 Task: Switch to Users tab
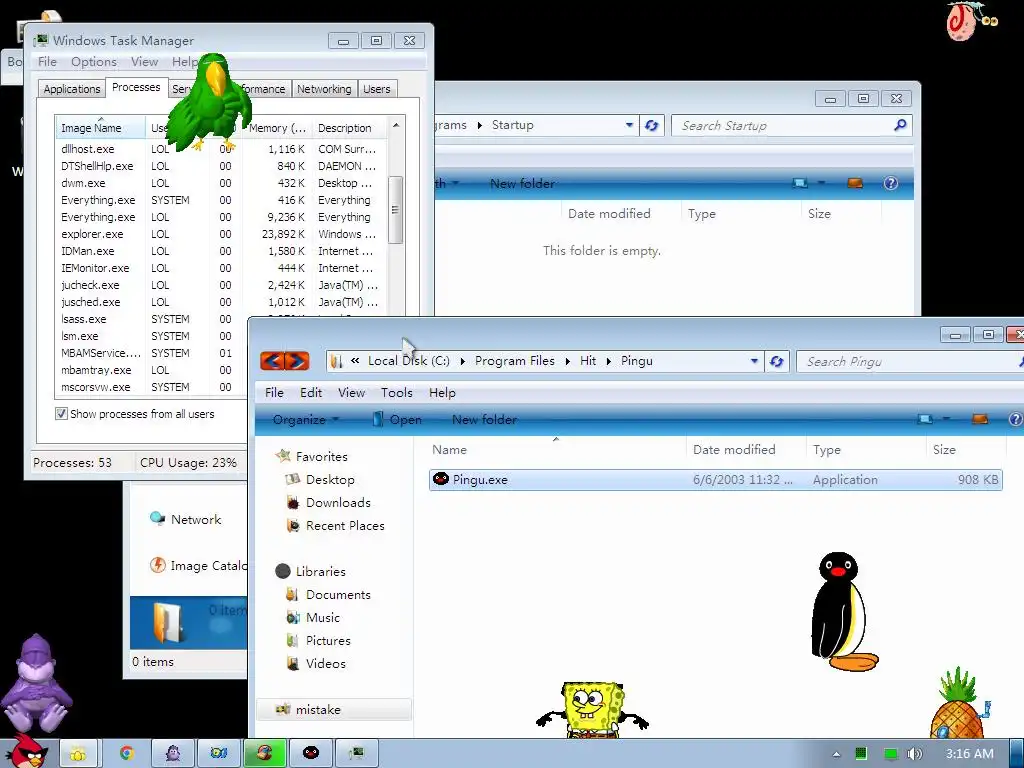pyautogui.click(x=377, y=89)
